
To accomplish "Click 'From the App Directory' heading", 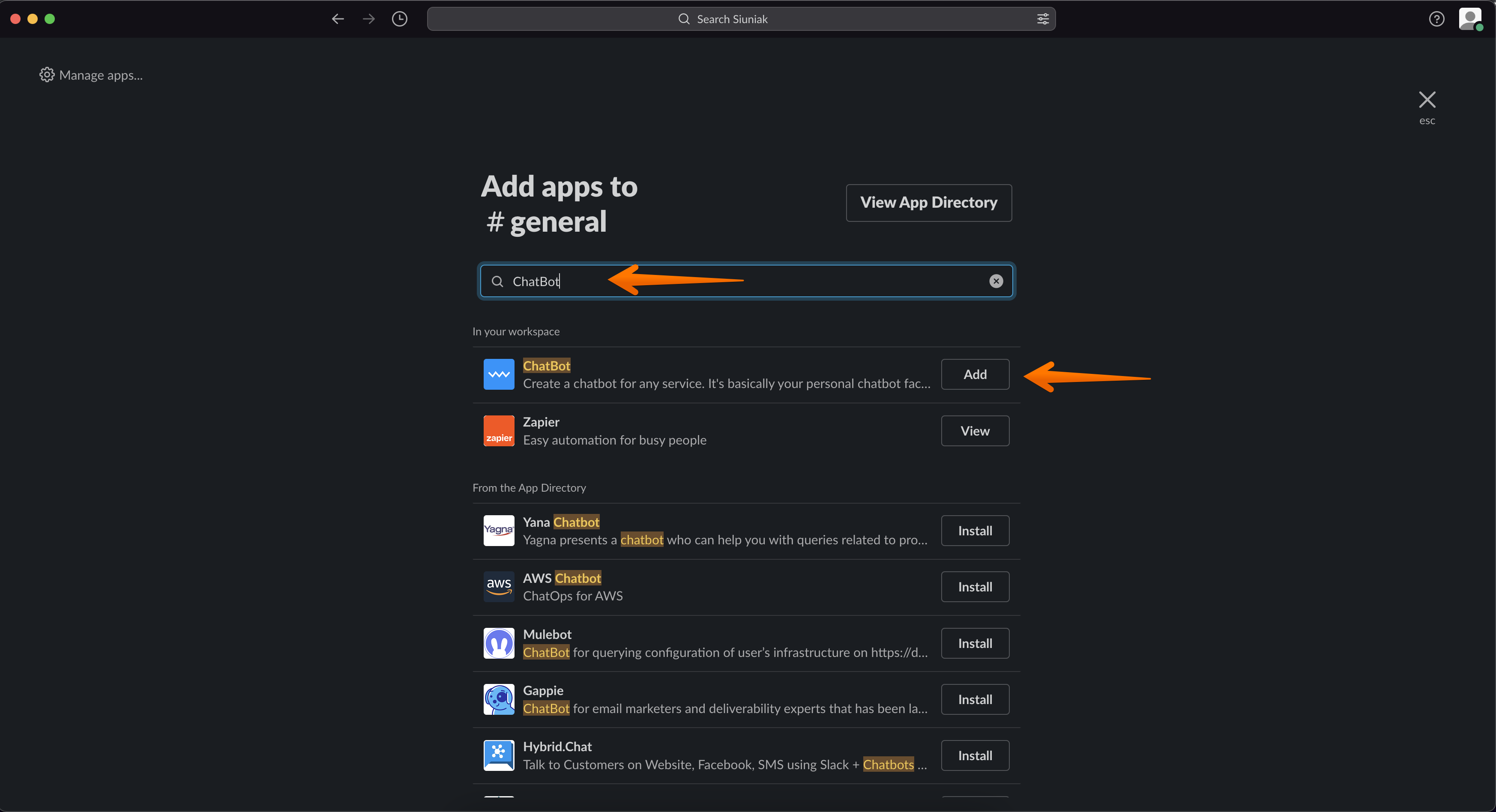I will coord(529,487).
